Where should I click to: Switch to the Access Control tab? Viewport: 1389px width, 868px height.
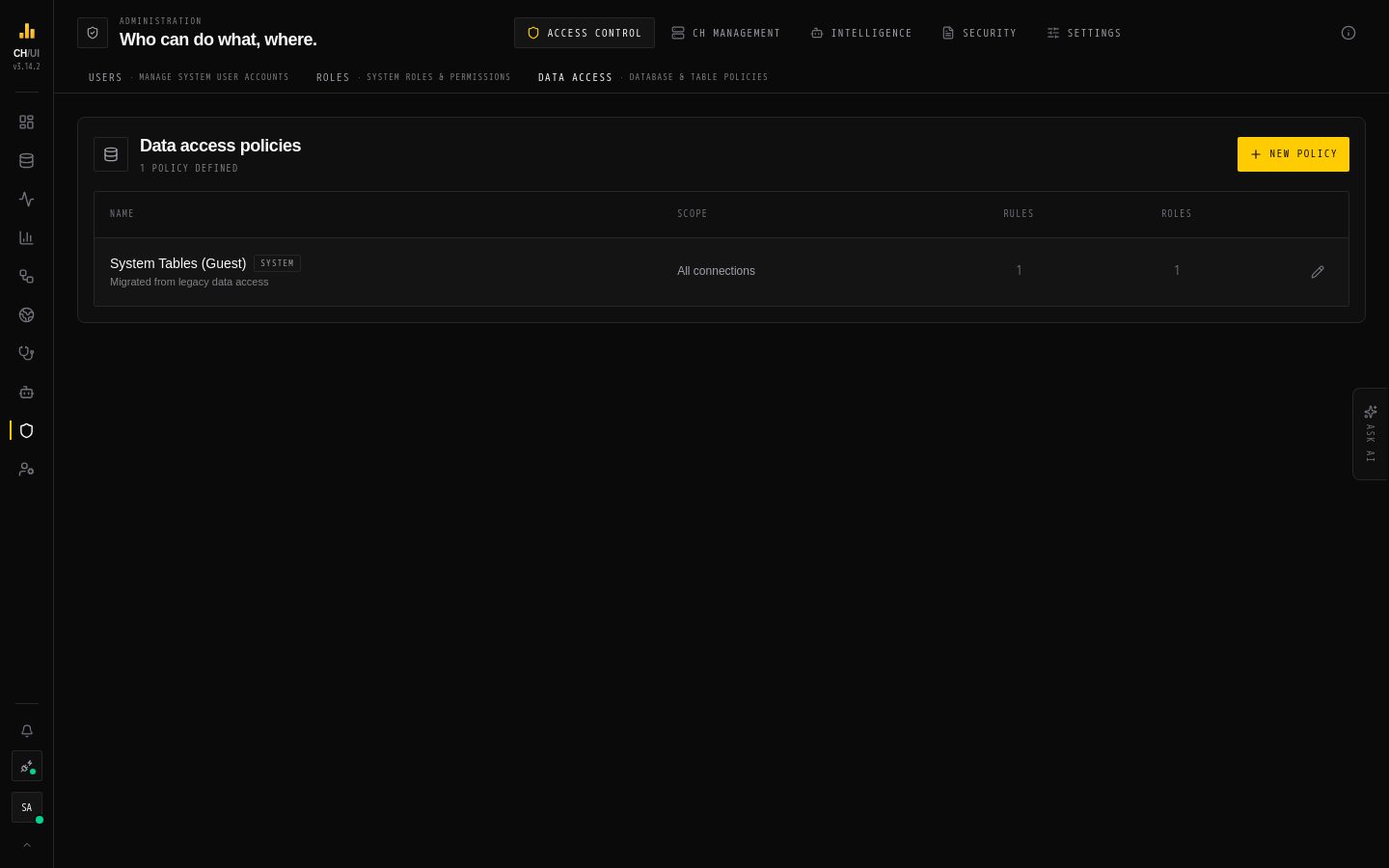[585, 33]
